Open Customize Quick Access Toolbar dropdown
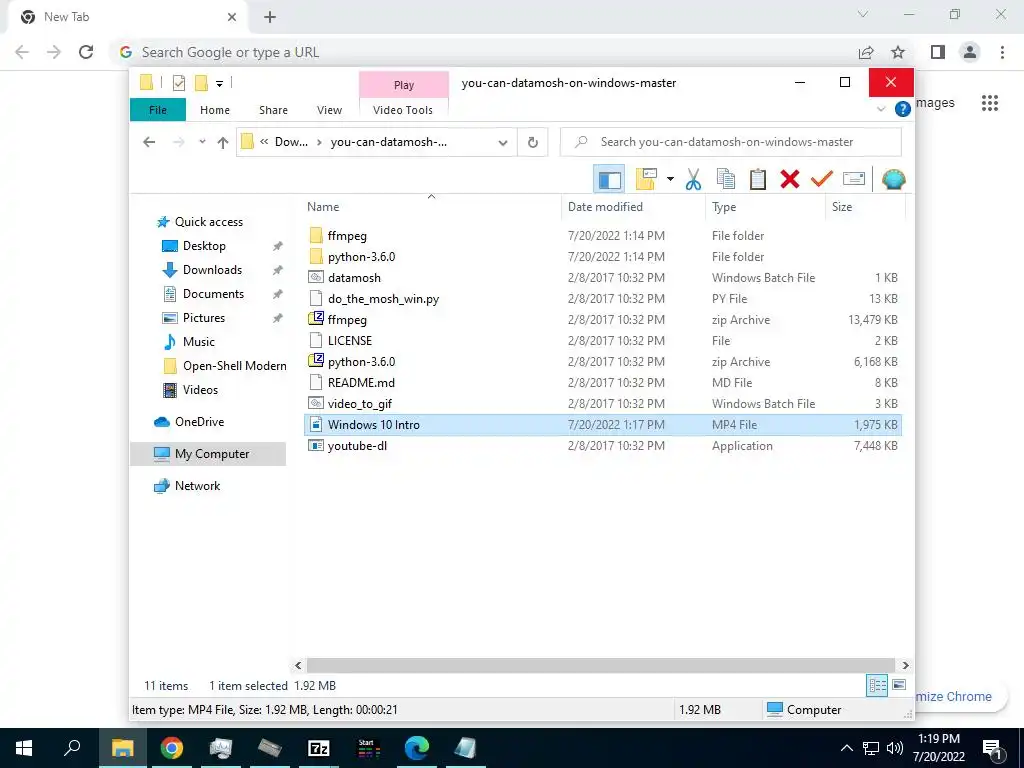 [x=219, y=84]
